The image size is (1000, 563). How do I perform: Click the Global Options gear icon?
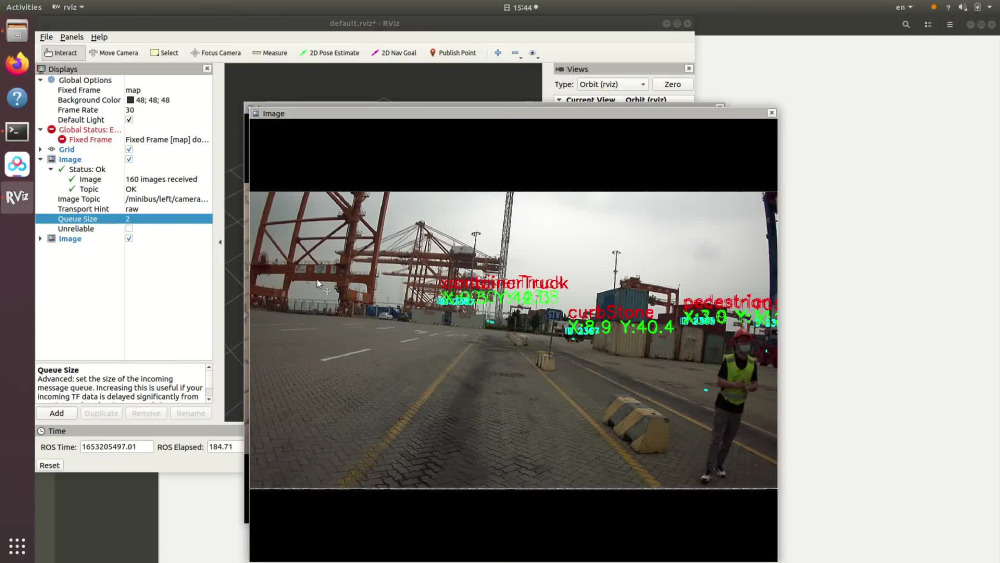coord(52,80)
